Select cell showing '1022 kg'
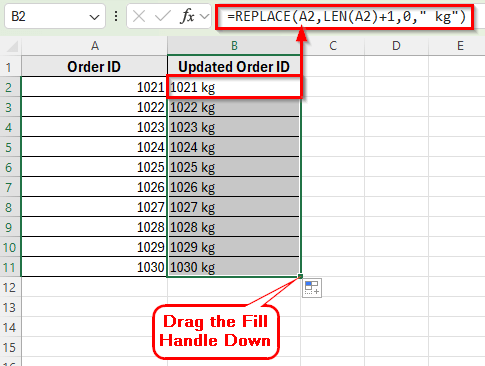485x366 pixels. pos(234,107)
